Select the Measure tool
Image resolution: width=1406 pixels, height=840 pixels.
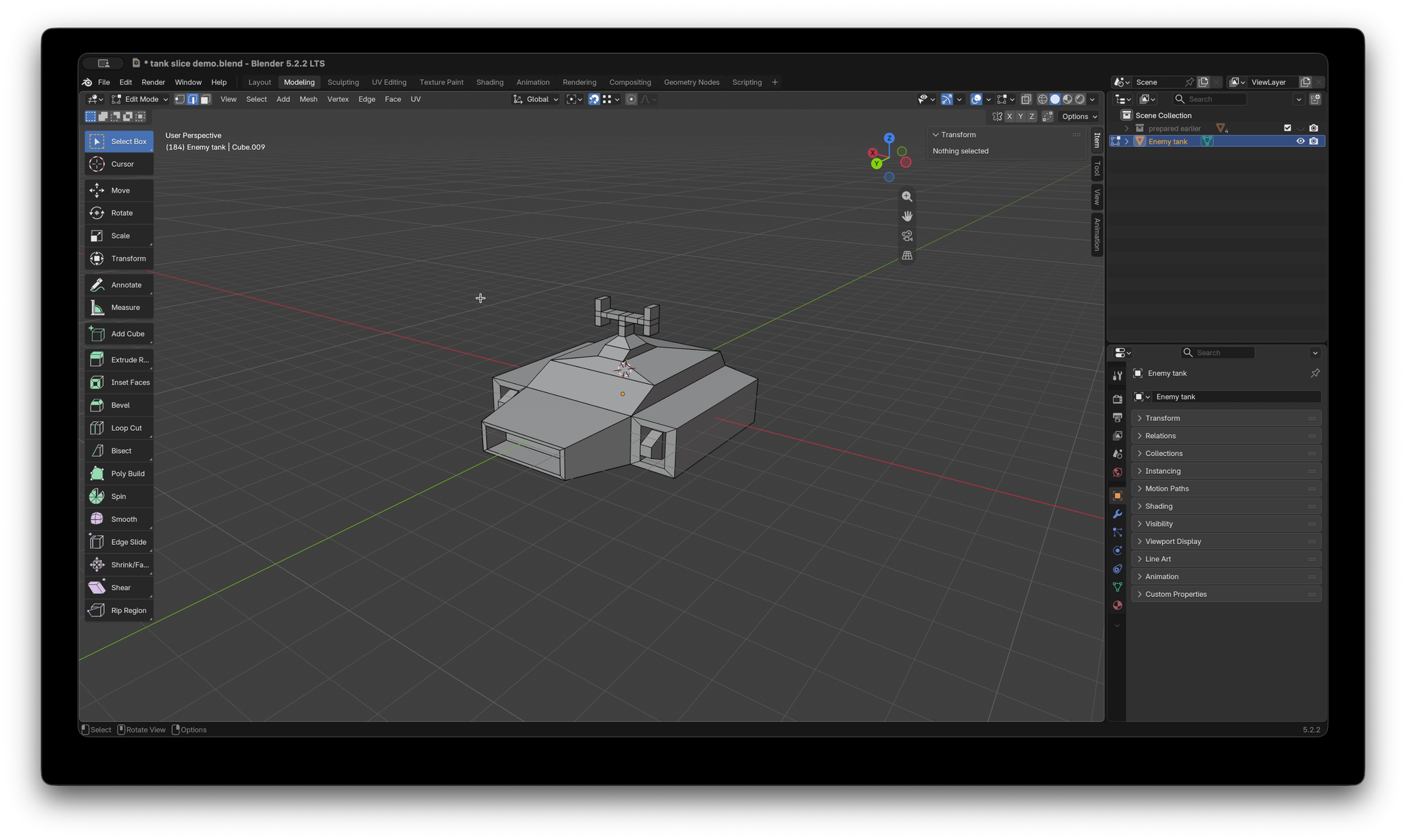(x=119, y=307)
